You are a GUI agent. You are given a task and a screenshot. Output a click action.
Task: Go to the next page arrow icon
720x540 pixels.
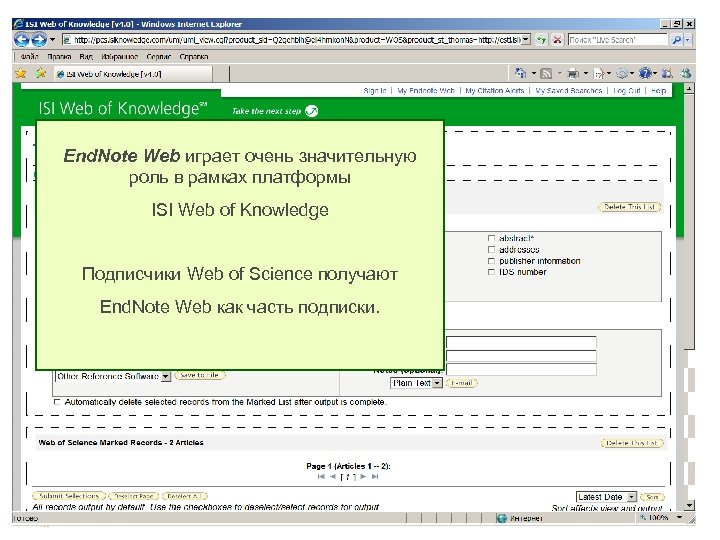363,477
